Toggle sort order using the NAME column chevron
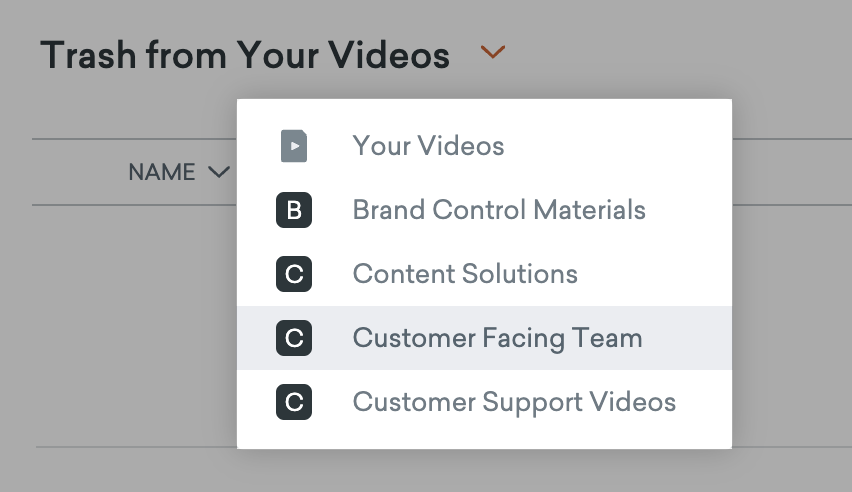Viewport: 852px width, 492px height. pyautogui.click(x=218, y=173)
